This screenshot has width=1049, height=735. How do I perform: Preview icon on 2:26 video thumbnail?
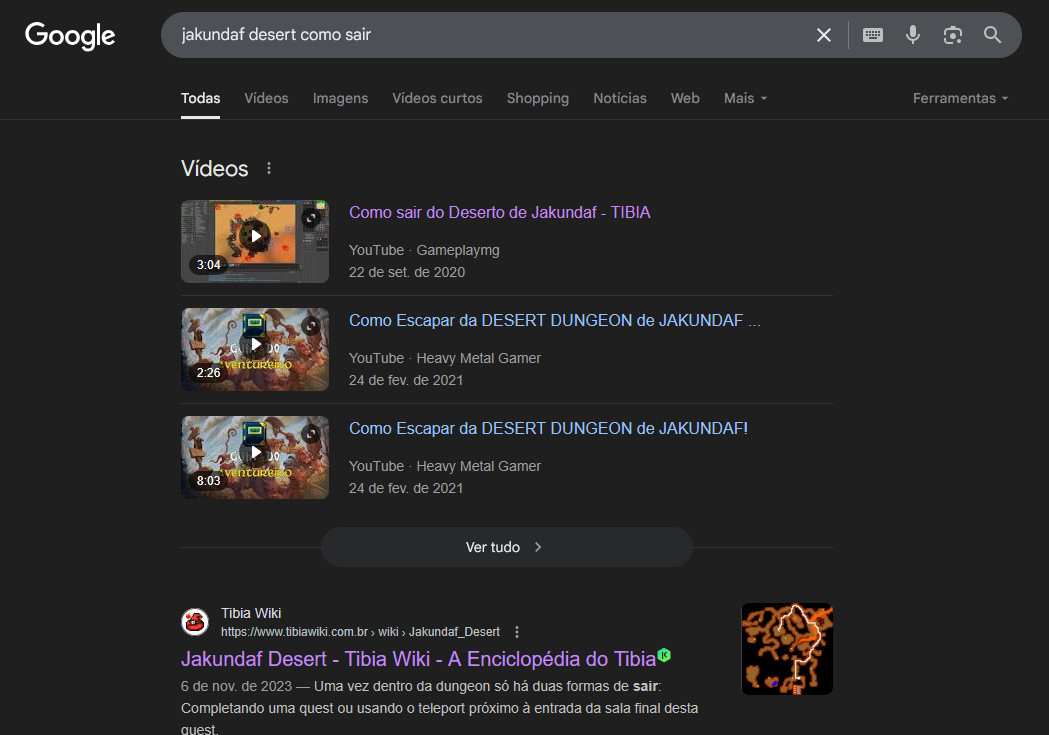[x=310, y=326]
